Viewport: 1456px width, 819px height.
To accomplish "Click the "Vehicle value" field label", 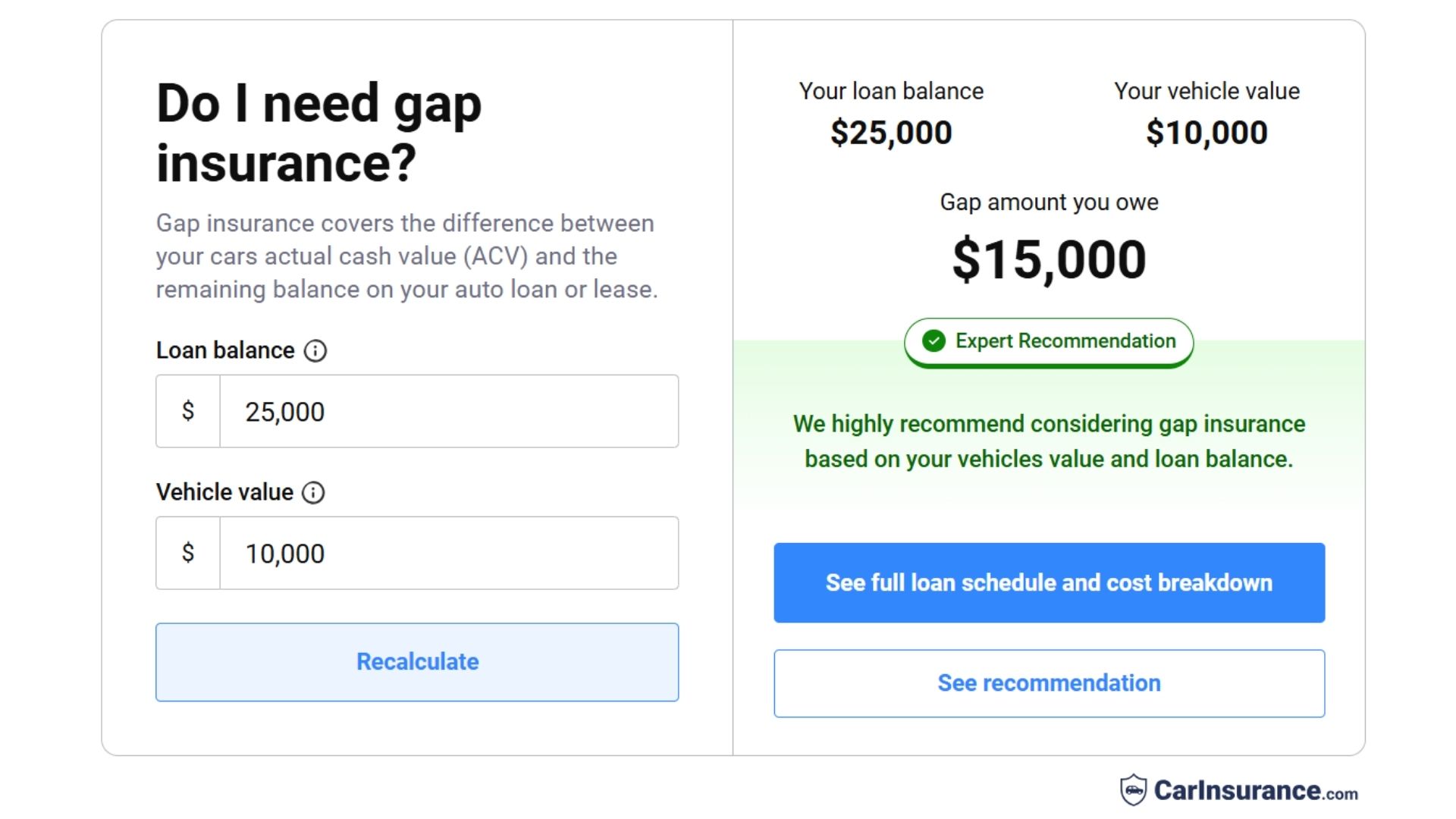I will [x=224, y=492].
